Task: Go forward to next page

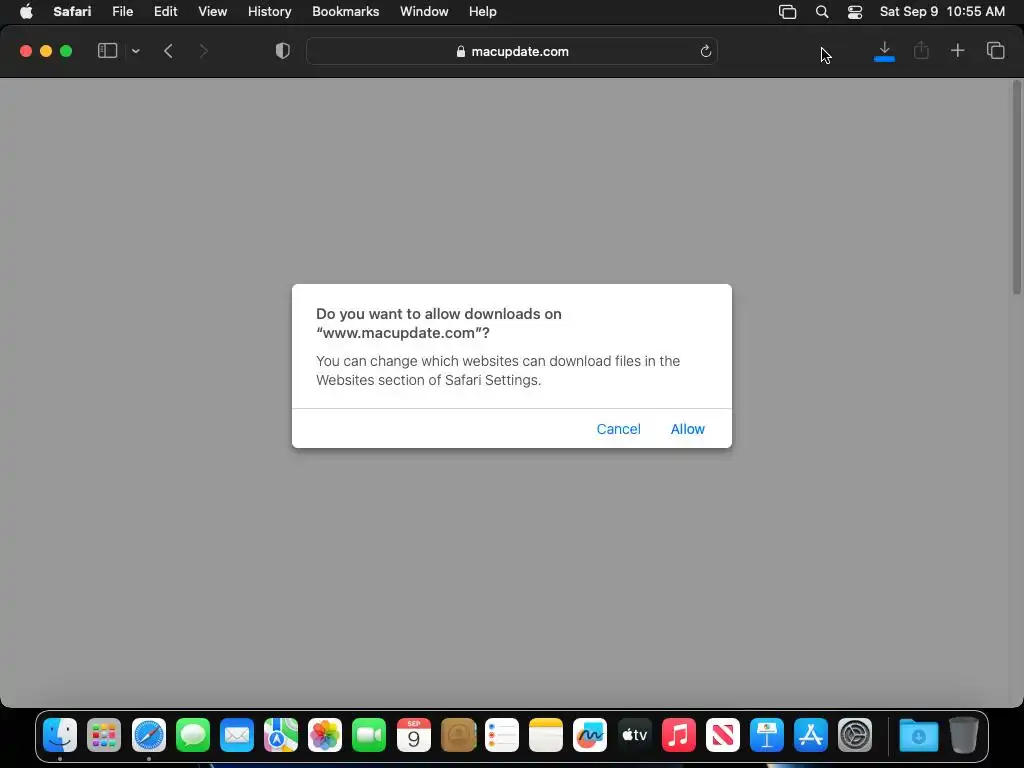Action: (x=203, y=51)
